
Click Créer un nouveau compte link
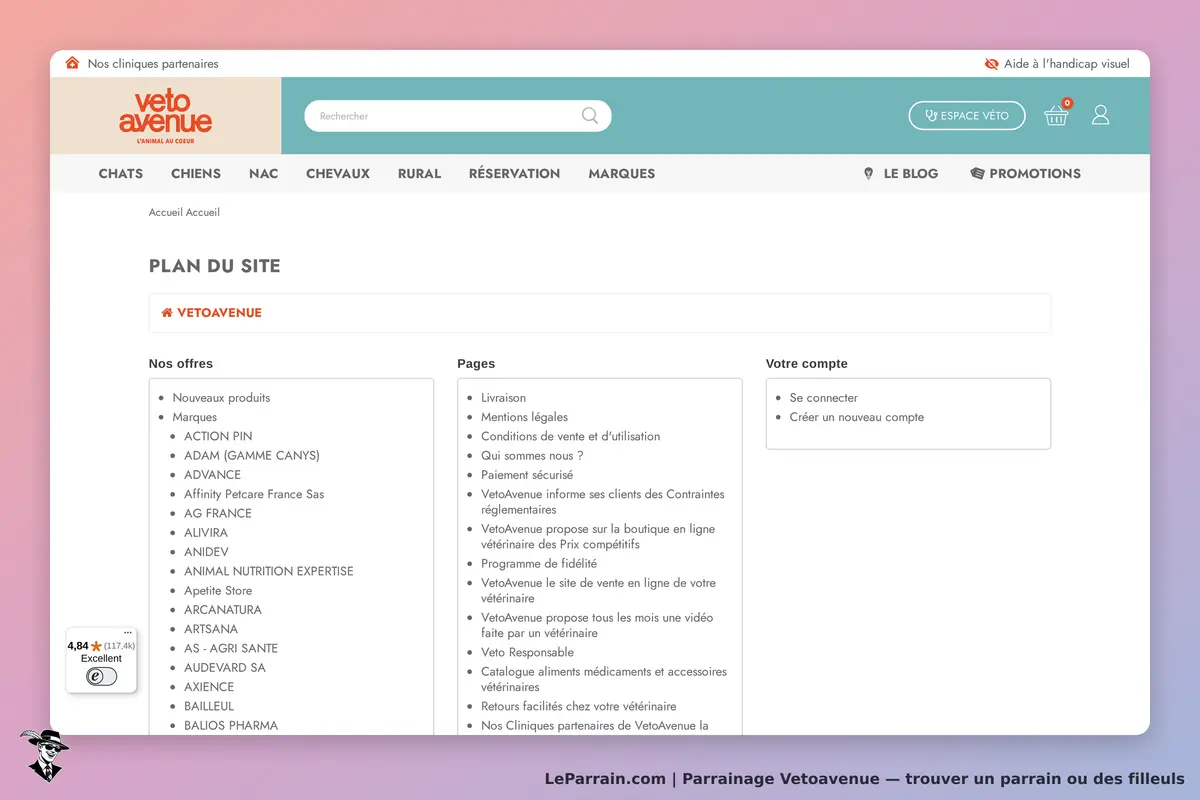coord(857,417)
